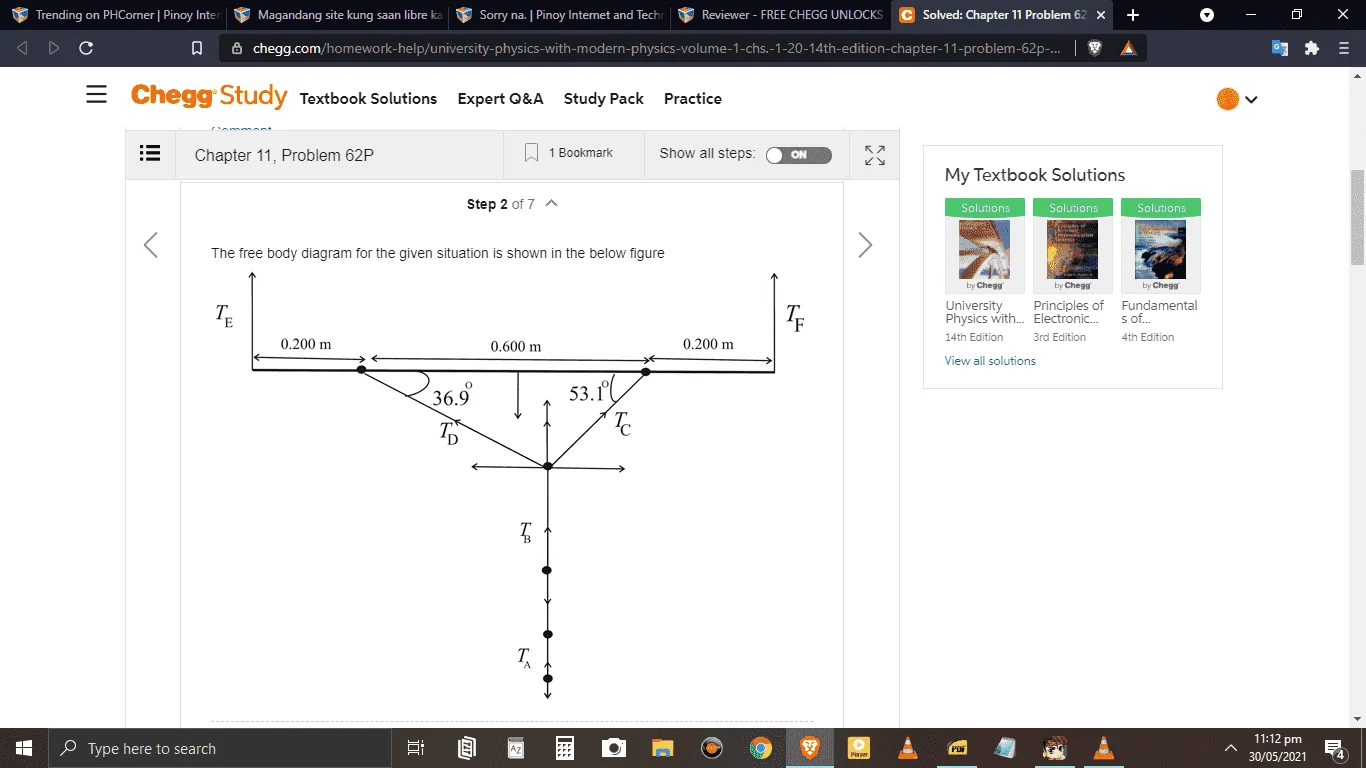Viewport: 1366px width, 768px height.
Task: Open Expert Q&A menu
Action: pyautogui.click(x=500, y=98)
